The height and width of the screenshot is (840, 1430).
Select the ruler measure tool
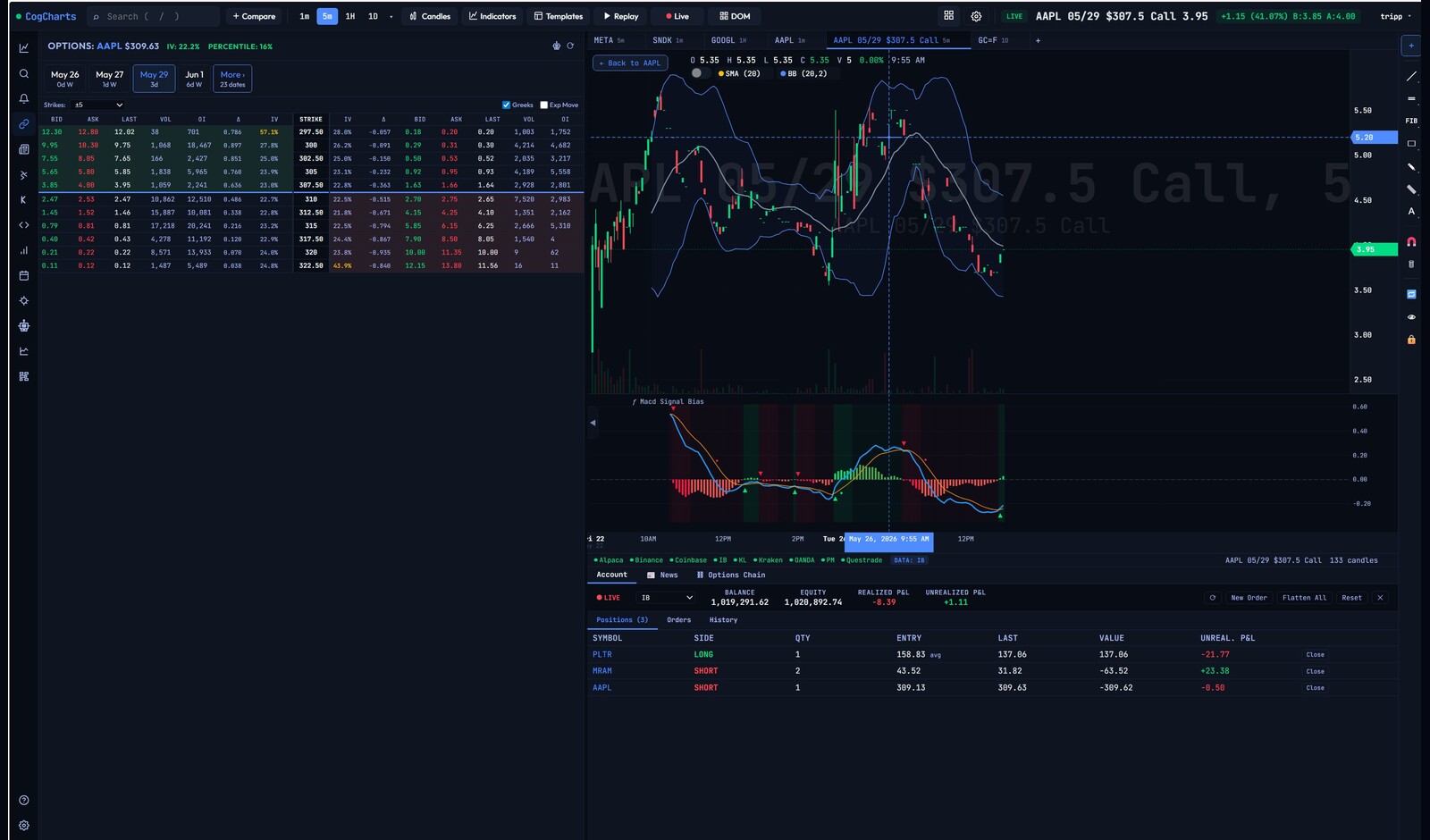point(1411,189)
